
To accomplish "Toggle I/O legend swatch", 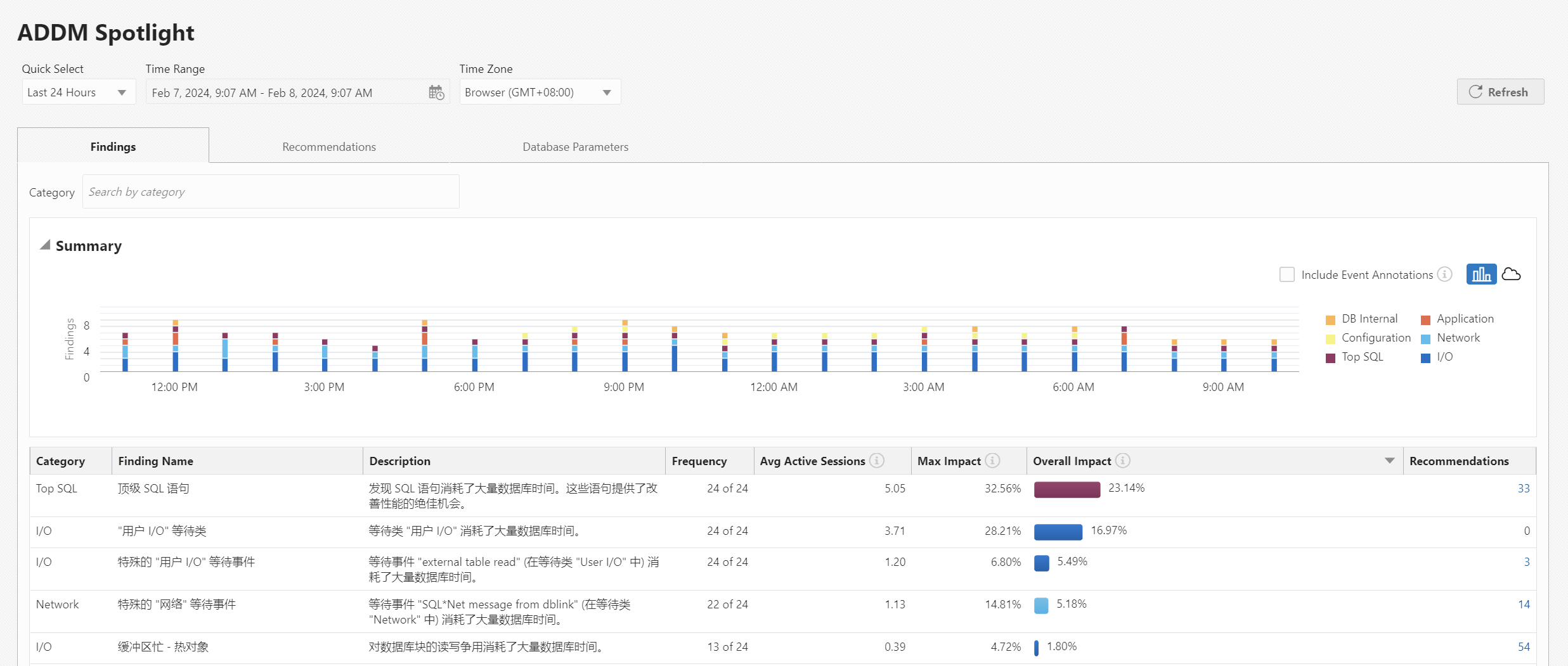I will click(1425, 357).
